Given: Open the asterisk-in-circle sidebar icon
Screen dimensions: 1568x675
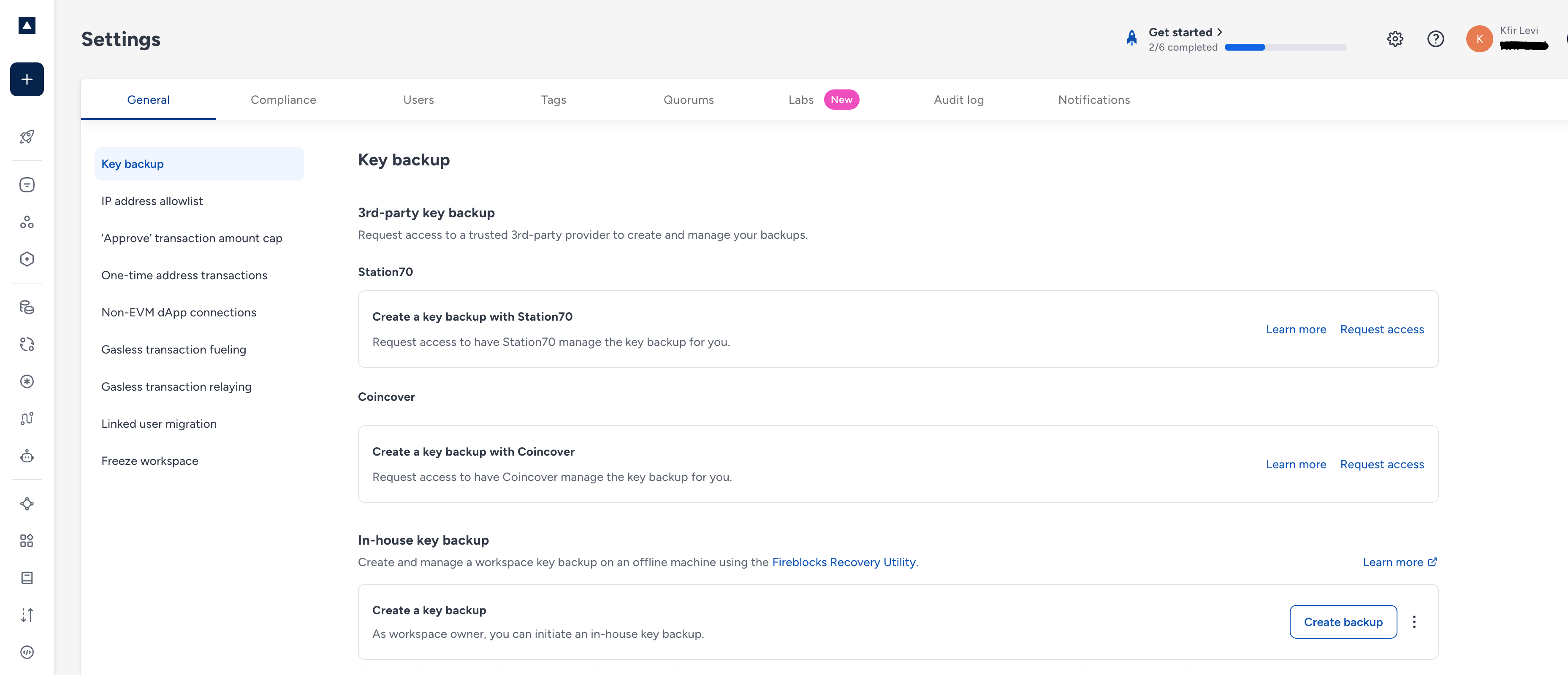Looking at the screenshot, I should pyautogui.click(x=27, y=381).
